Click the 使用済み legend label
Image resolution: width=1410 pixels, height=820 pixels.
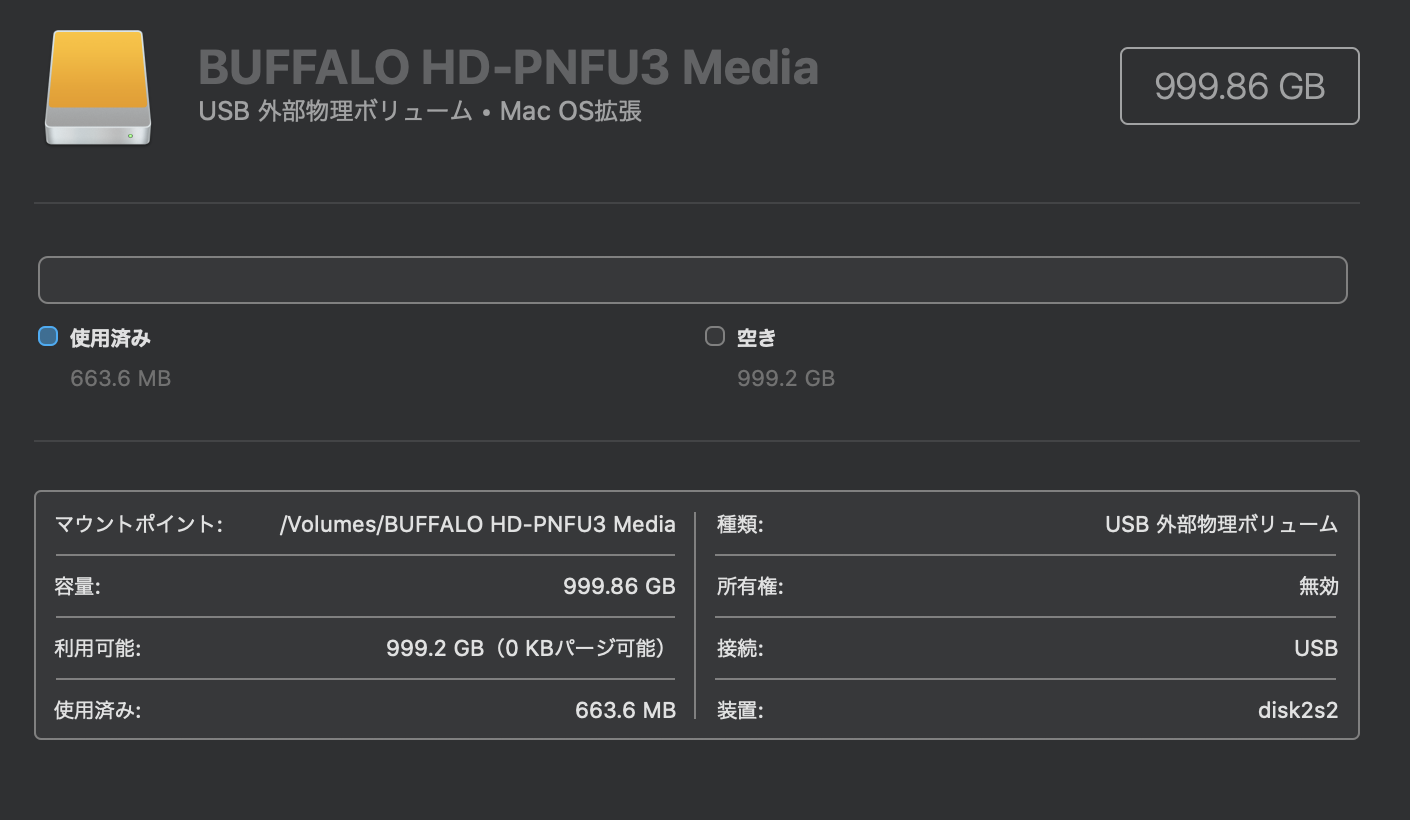coord(110,338)
